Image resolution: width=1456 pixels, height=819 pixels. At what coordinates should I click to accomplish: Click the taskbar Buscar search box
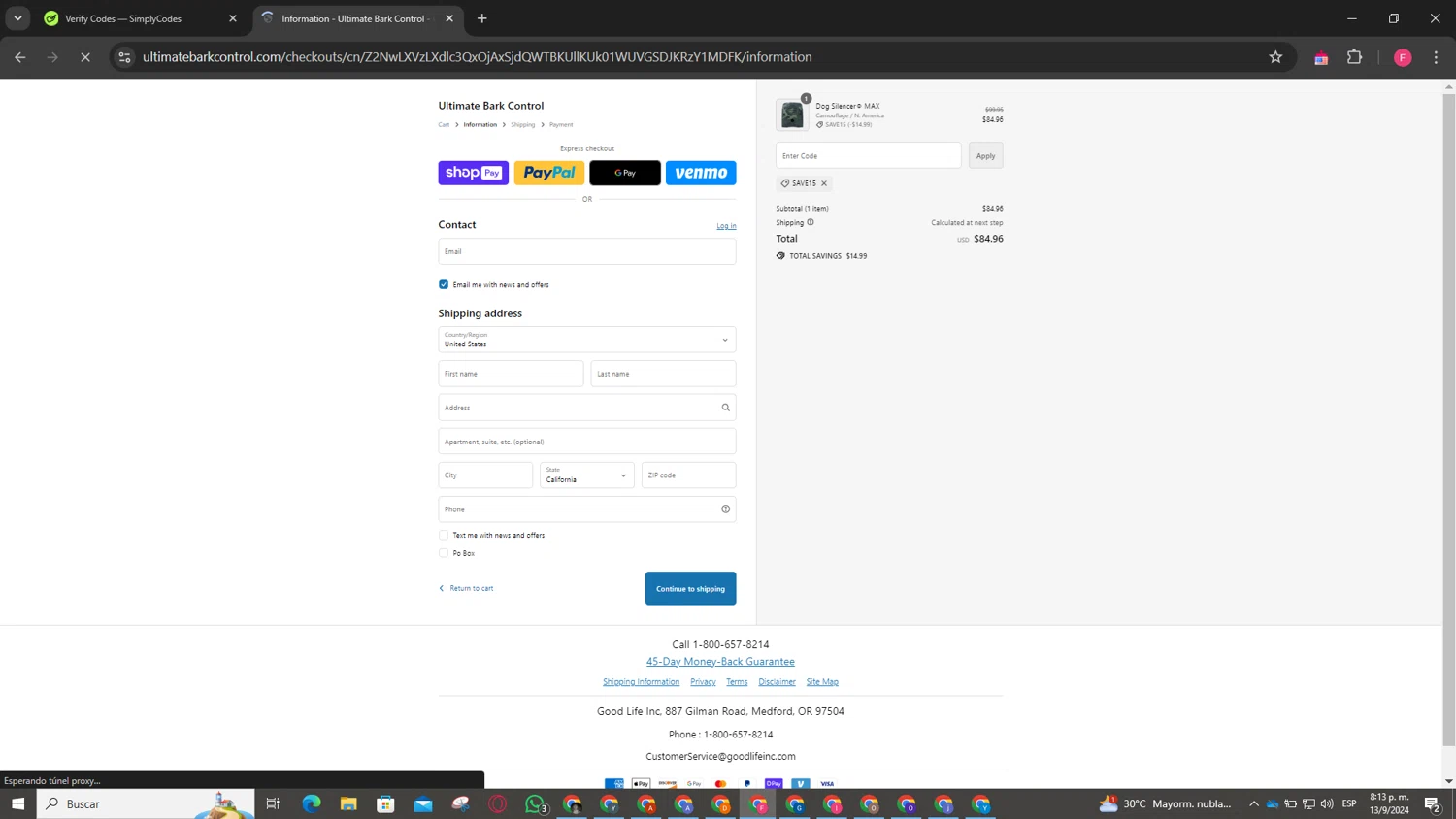[x=146, y=803]
